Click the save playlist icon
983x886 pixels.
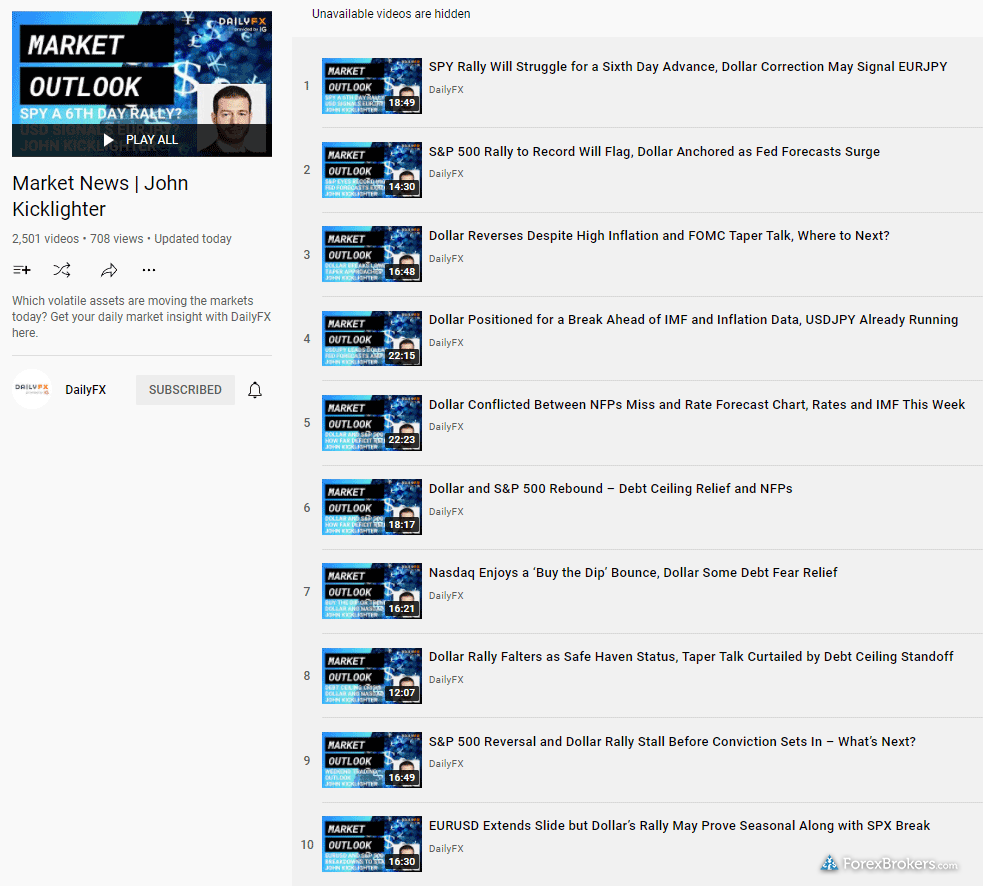(x=22, y=270)
